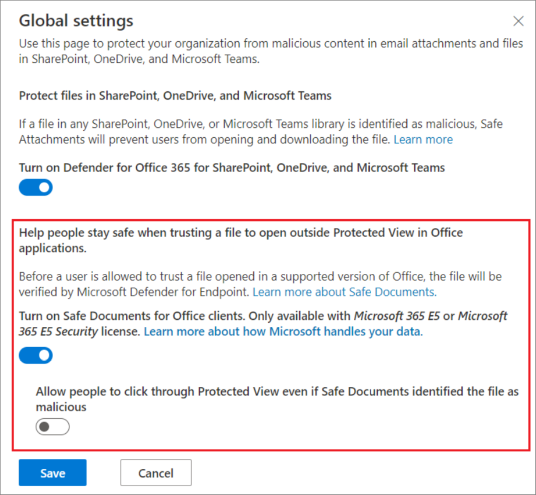Viewport: 536px width, 495px height.
Task: Save the global settings
Action: point(53,473)
